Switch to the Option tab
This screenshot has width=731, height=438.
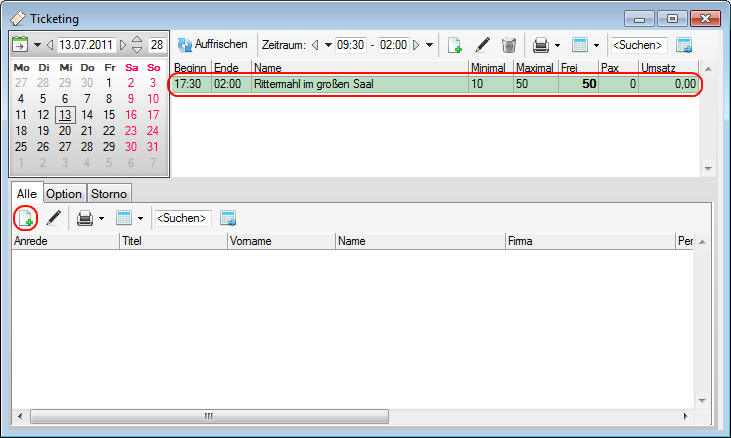64,193
